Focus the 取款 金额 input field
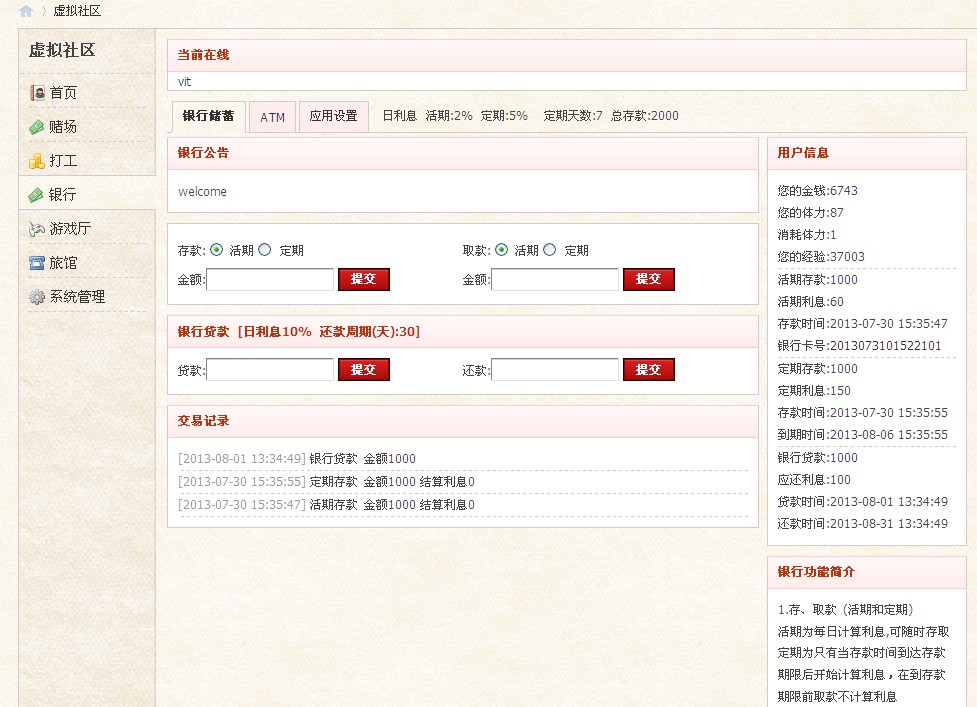977x707 pixels. click(555, 280)
